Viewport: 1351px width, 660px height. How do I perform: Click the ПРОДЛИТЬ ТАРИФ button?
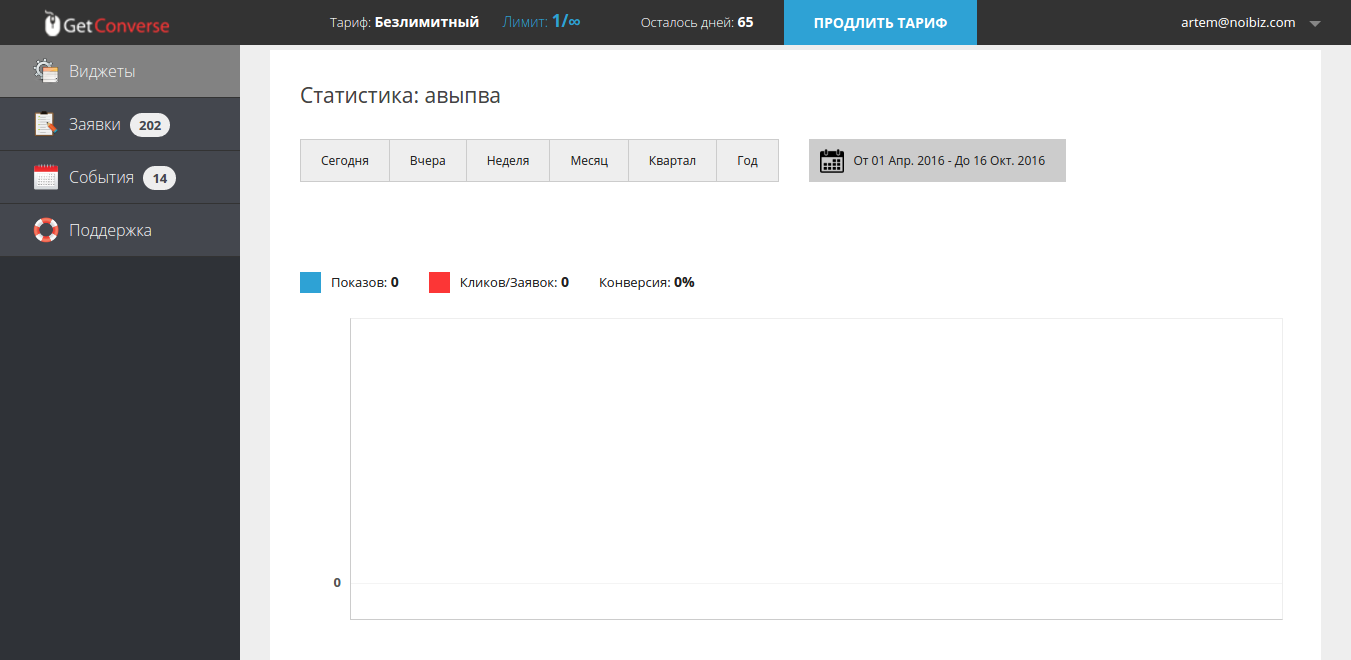click(x=880, y=22)
